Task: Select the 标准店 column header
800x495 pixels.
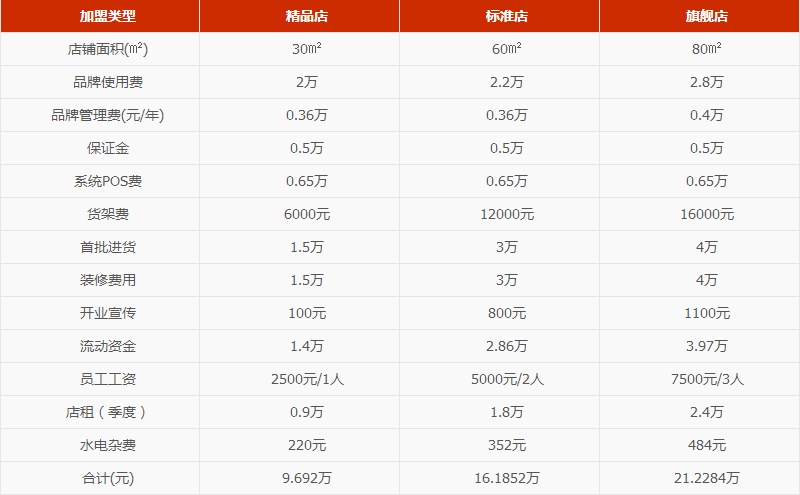Action: point(507,16)
